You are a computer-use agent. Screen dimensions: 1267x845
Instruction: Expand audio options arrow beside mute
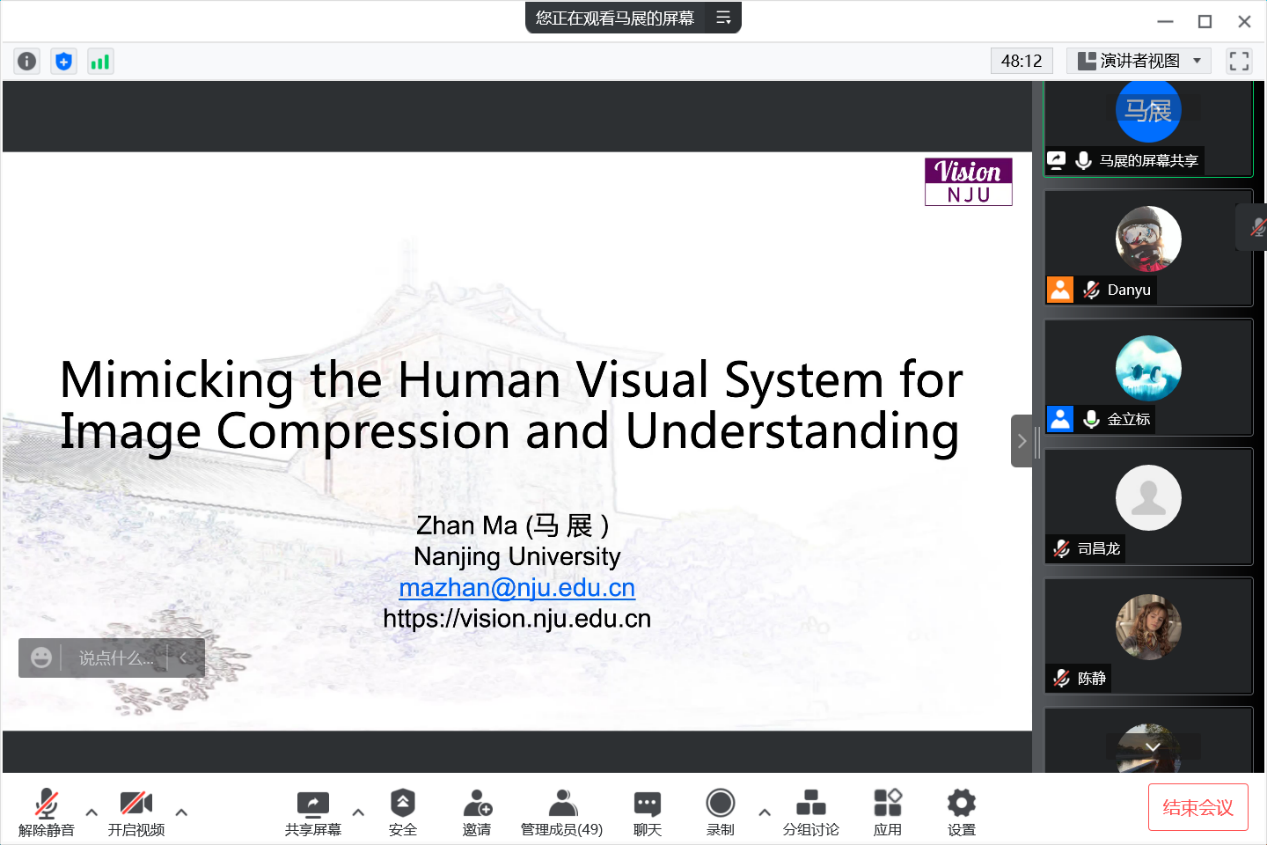91,811
